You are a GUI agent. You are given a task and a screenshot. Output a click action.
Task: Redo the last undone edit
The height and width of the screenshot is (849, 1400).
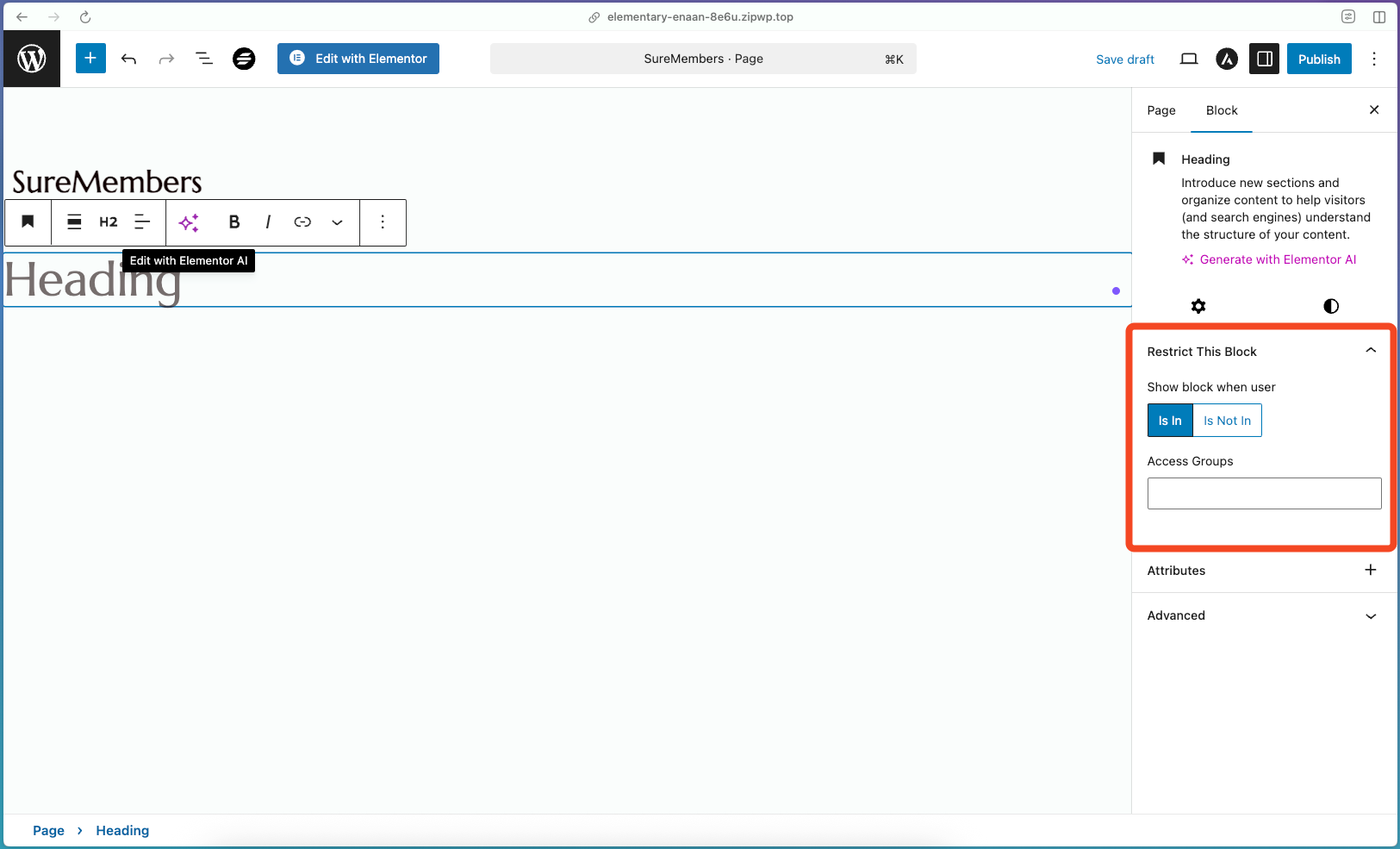(x=166, y=59)
